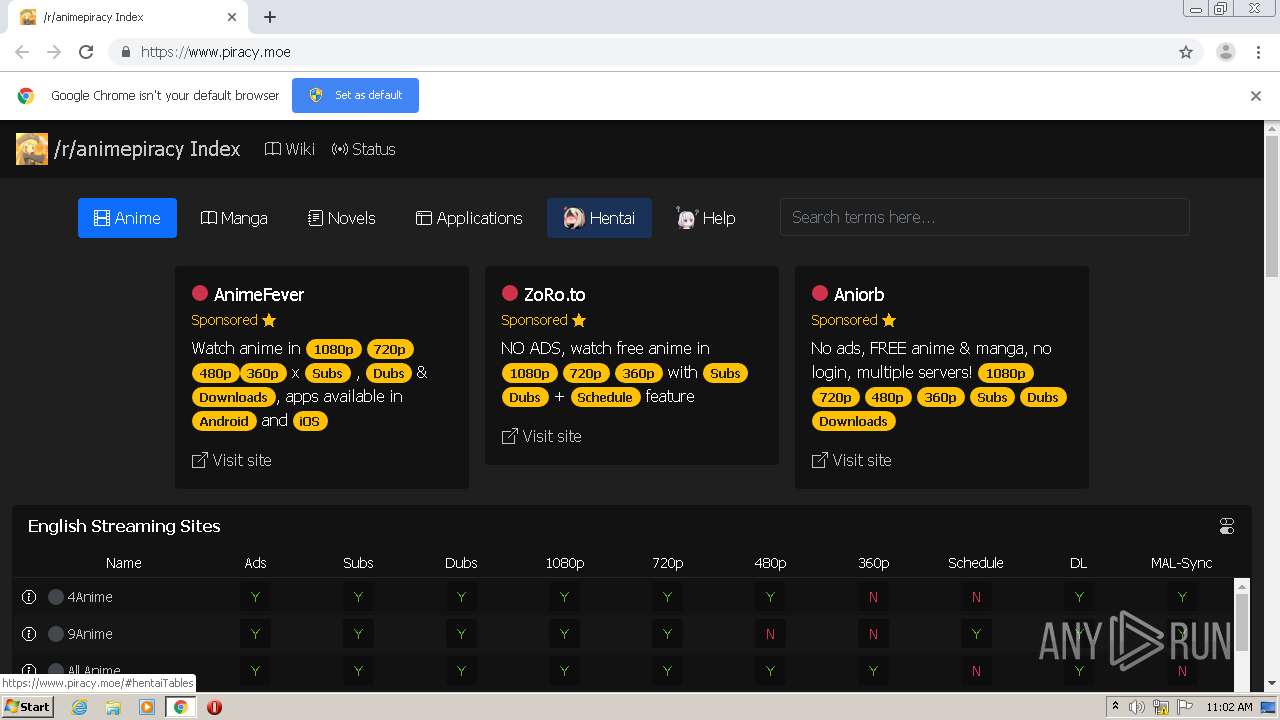Sort by the Subs column header
The width and height of the screenshot is (1280, 720).
pyautogui.click(x=358, y=563)
